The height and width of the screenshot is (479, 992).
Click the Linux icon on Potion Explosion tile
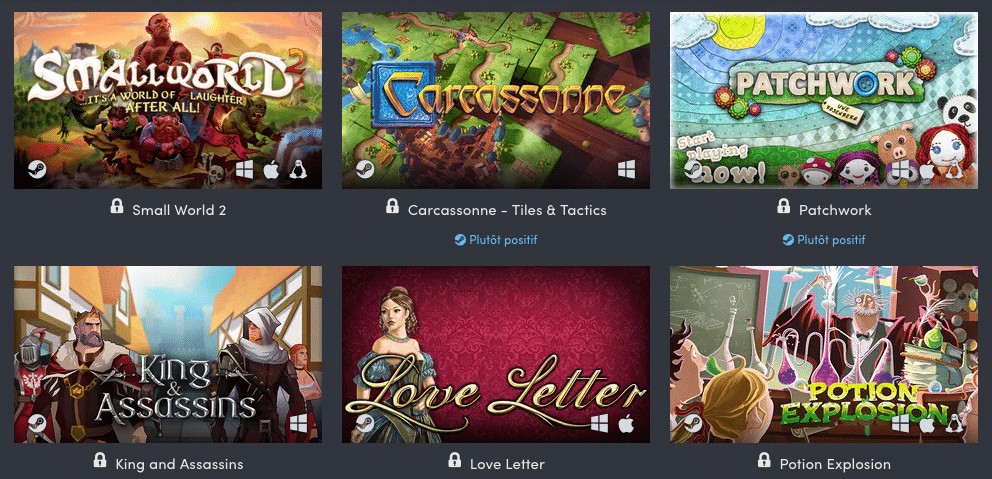954,423
